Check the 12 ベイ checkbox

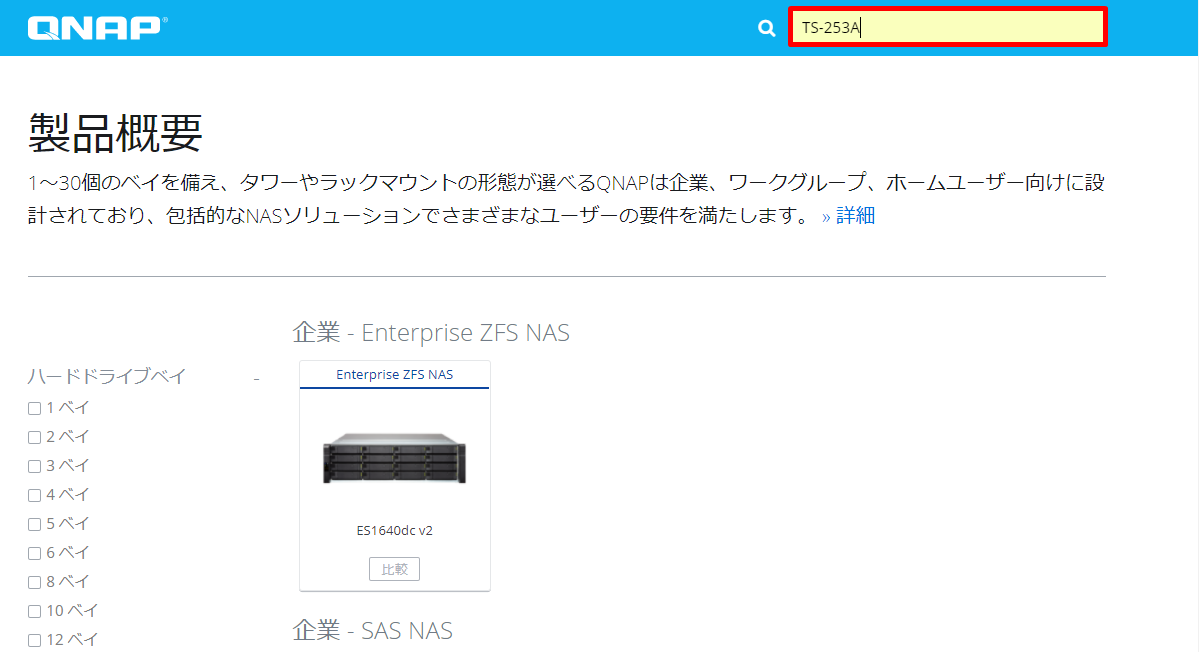click(34, 641)
